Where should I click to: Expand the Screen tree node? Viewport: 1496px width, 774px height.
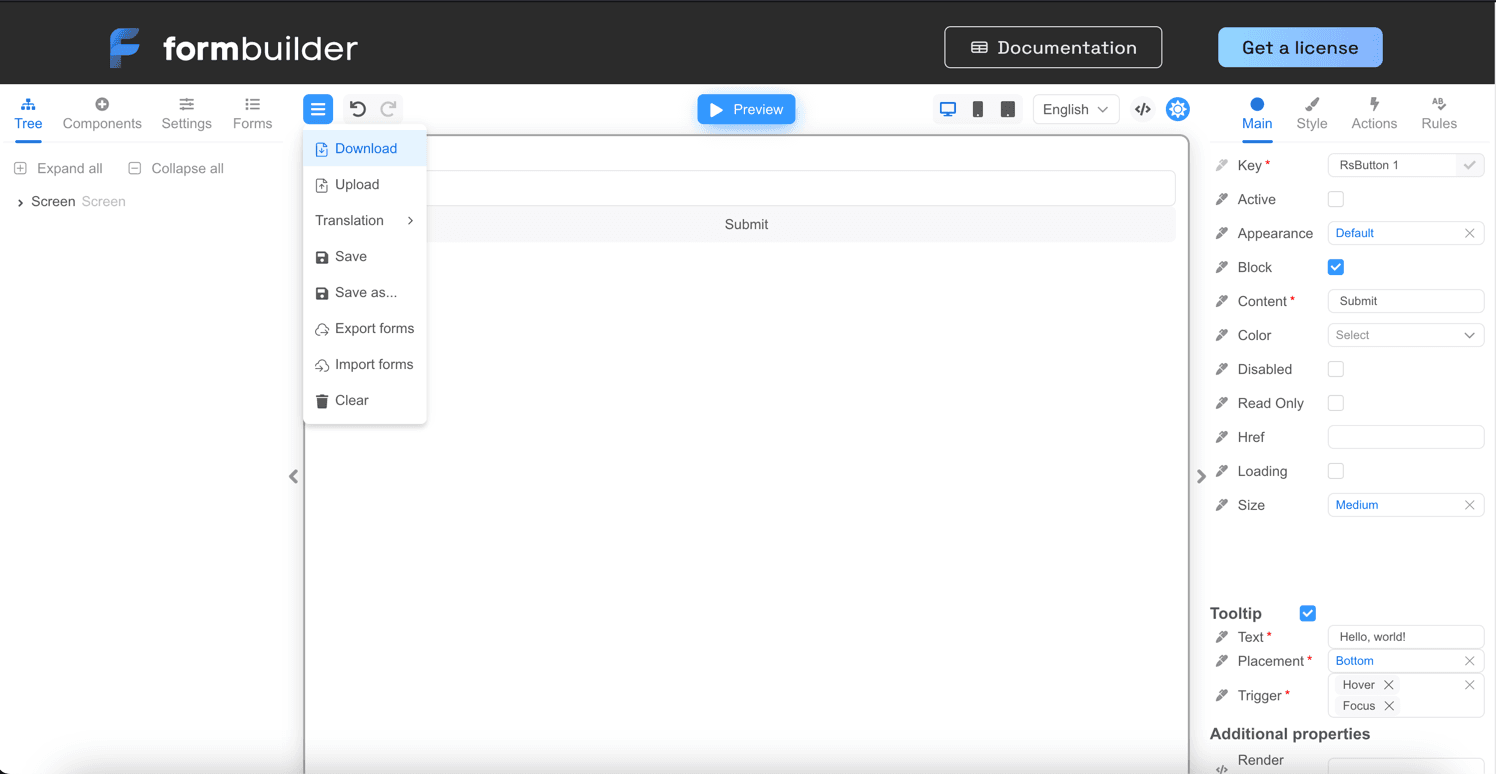(19, 201)
